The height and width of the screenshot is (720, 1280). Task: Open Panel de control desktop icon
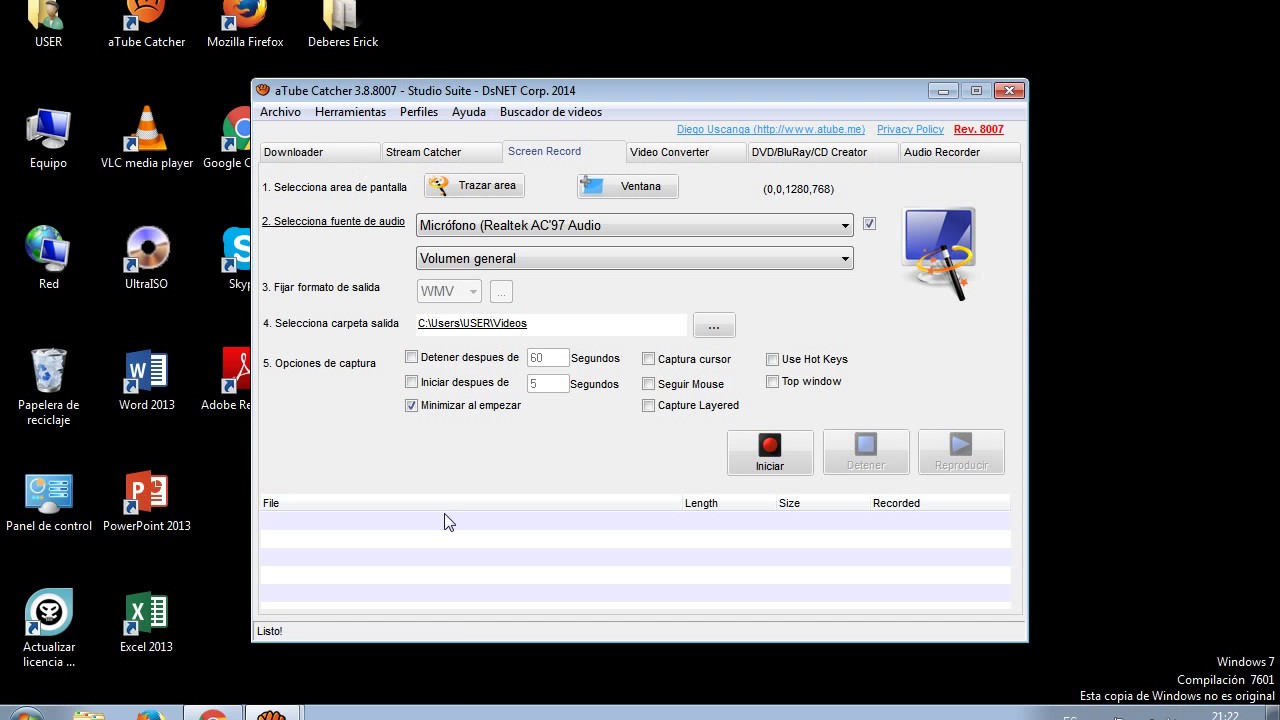click(48, 501)
